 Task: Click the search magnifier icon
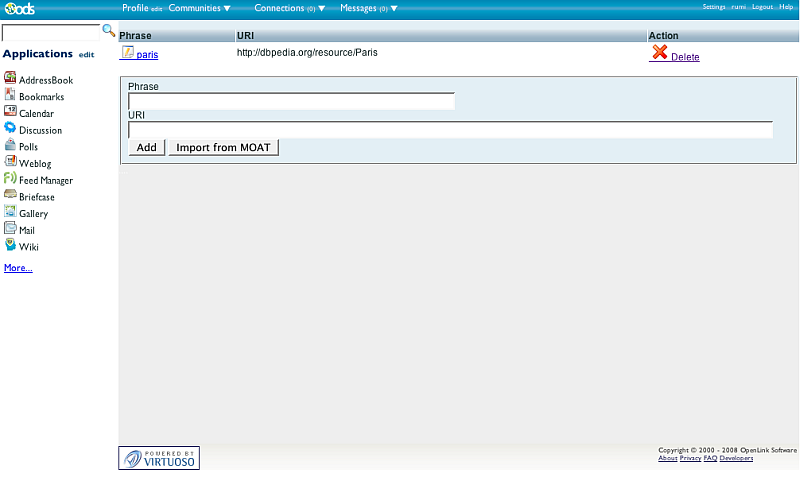click(x=109, y=31)
